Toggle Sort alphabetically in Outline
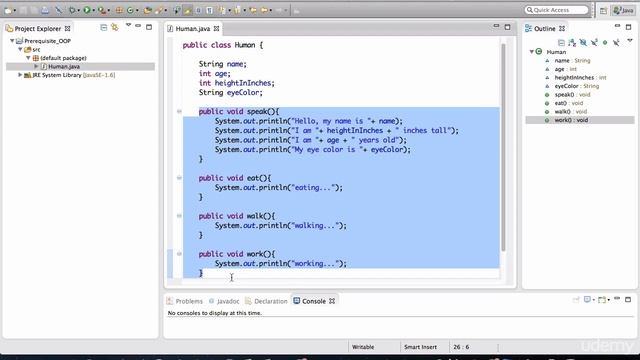This screenshot has width=640, height=360. 572,42
